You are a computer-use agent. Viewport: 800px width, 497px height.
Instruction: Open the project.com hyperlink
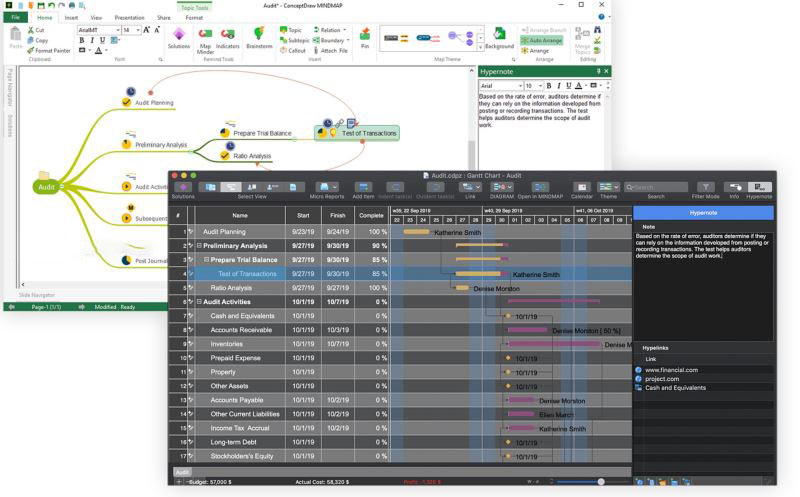(662, 379)
